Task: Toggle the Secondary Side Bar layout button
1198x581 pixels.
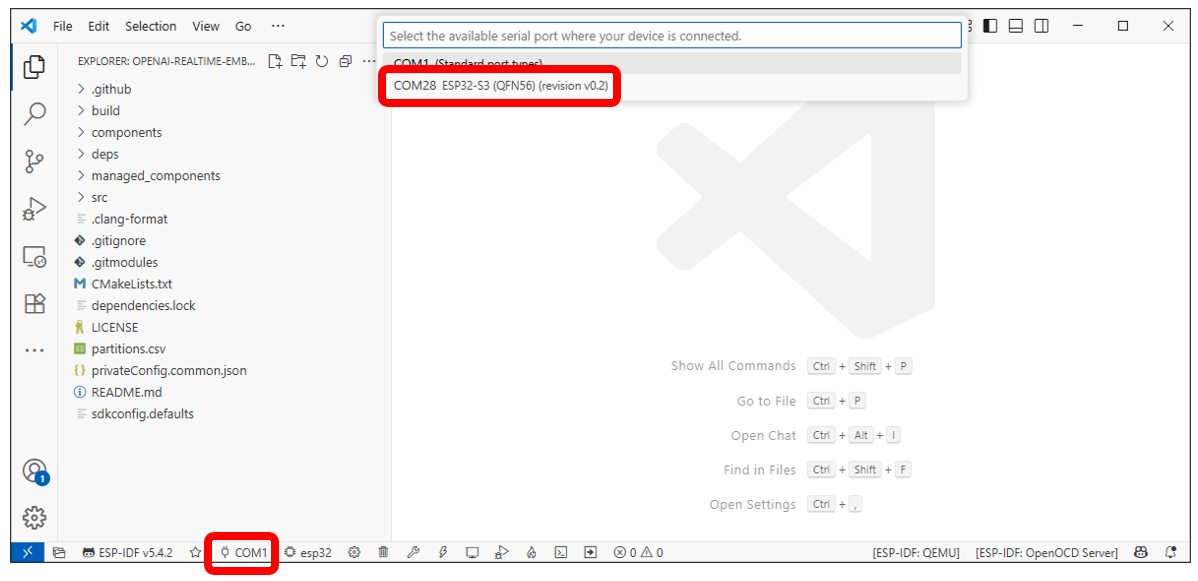Action: tap(1041, 26)
